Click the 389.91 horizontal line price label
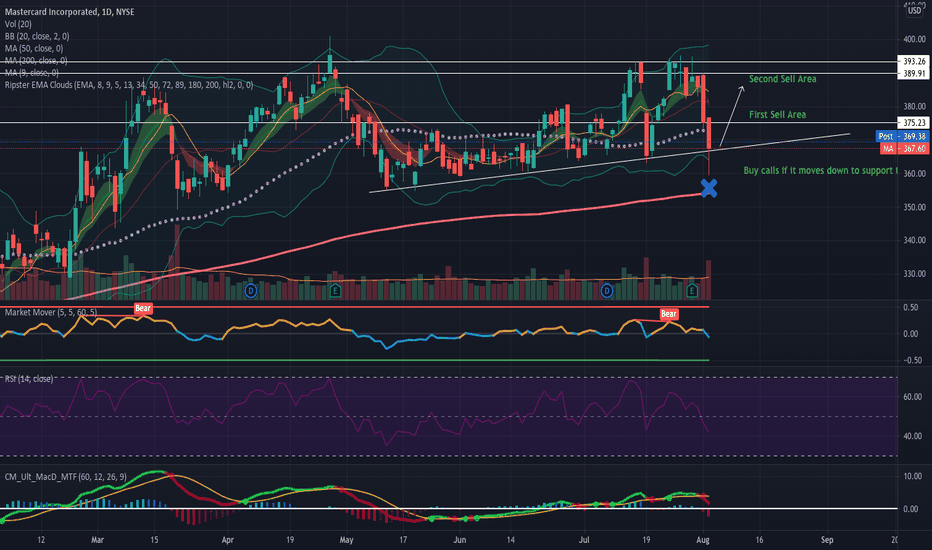Viewport: 932px width, 550px height. click(914, 73)
